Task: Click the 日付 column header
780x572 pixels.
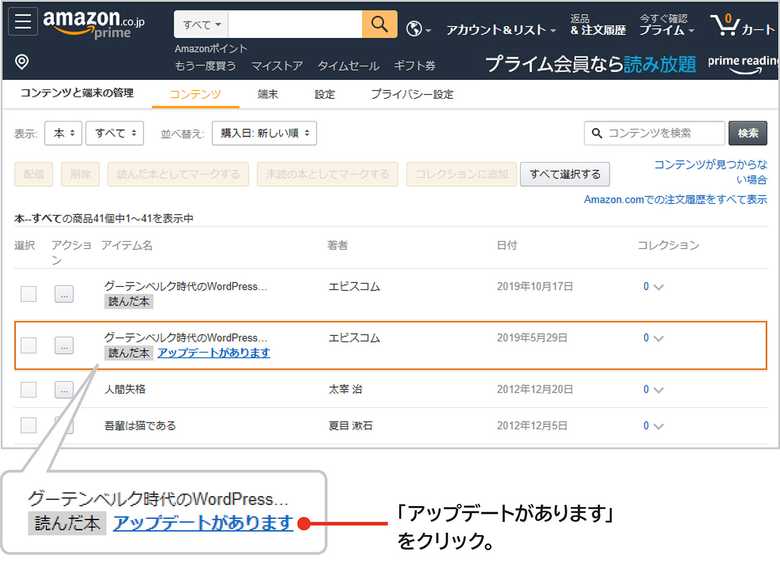Action: click(506, 245)
